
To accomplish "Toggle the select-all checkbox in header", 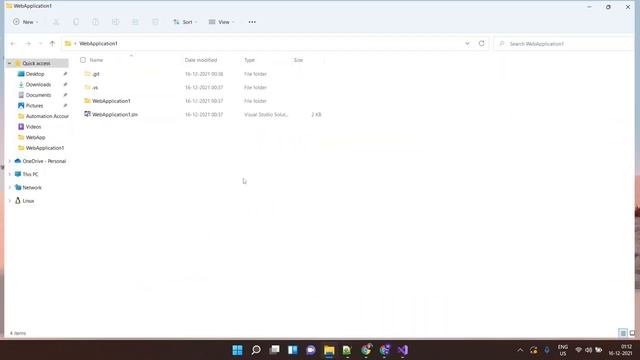I will pyautogui.click(x=83, y=60).
